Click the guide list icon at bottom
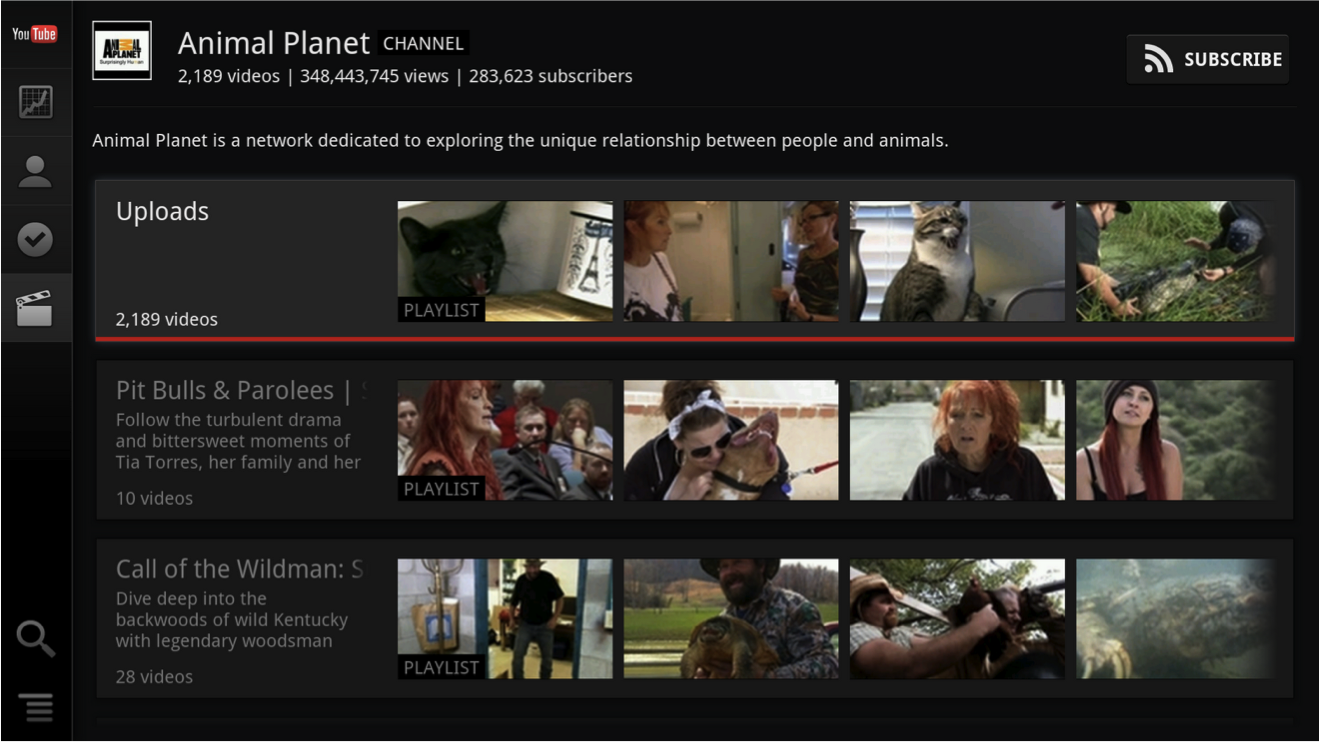The height and width of the screenshot is (742, 1319). pos(35,707)
